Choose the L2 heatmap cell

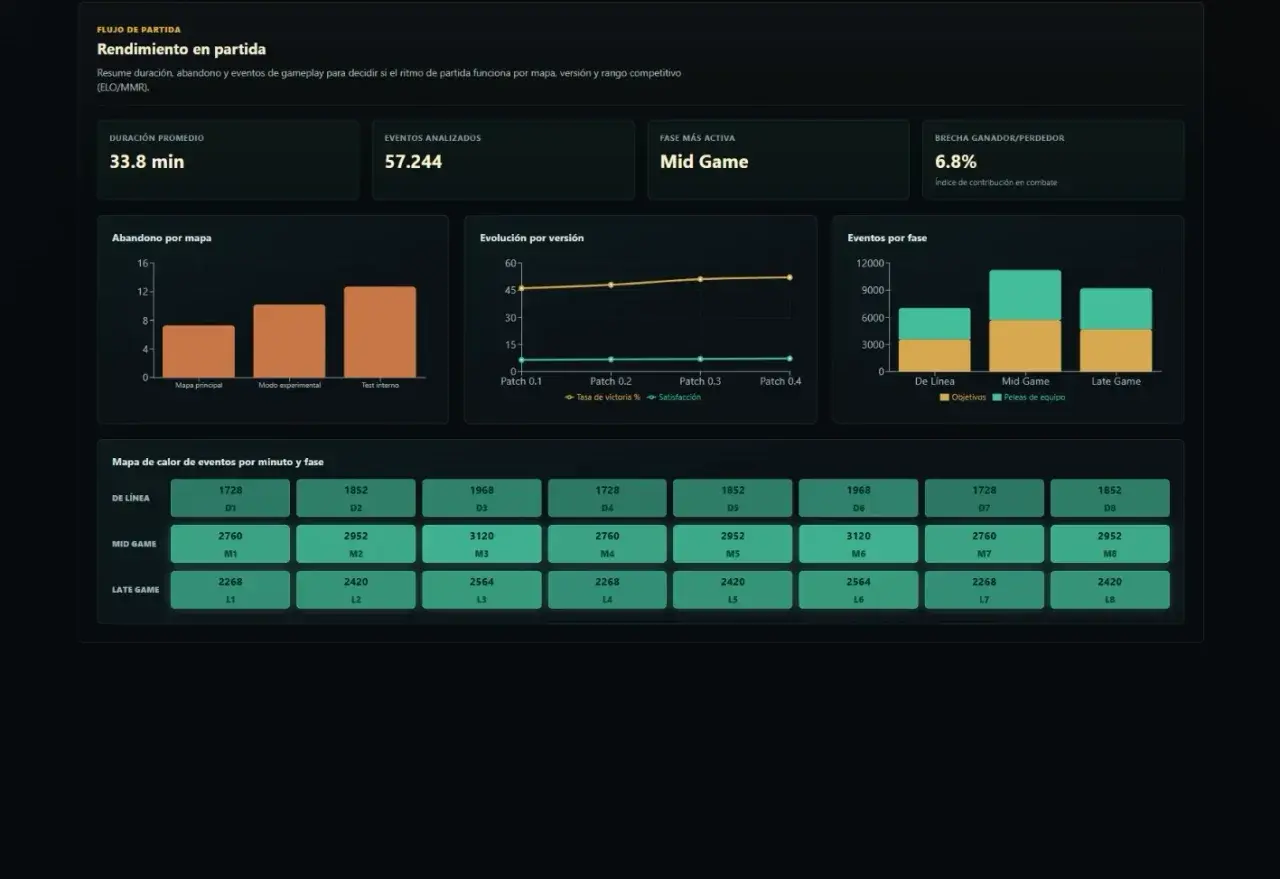[356, 590]
